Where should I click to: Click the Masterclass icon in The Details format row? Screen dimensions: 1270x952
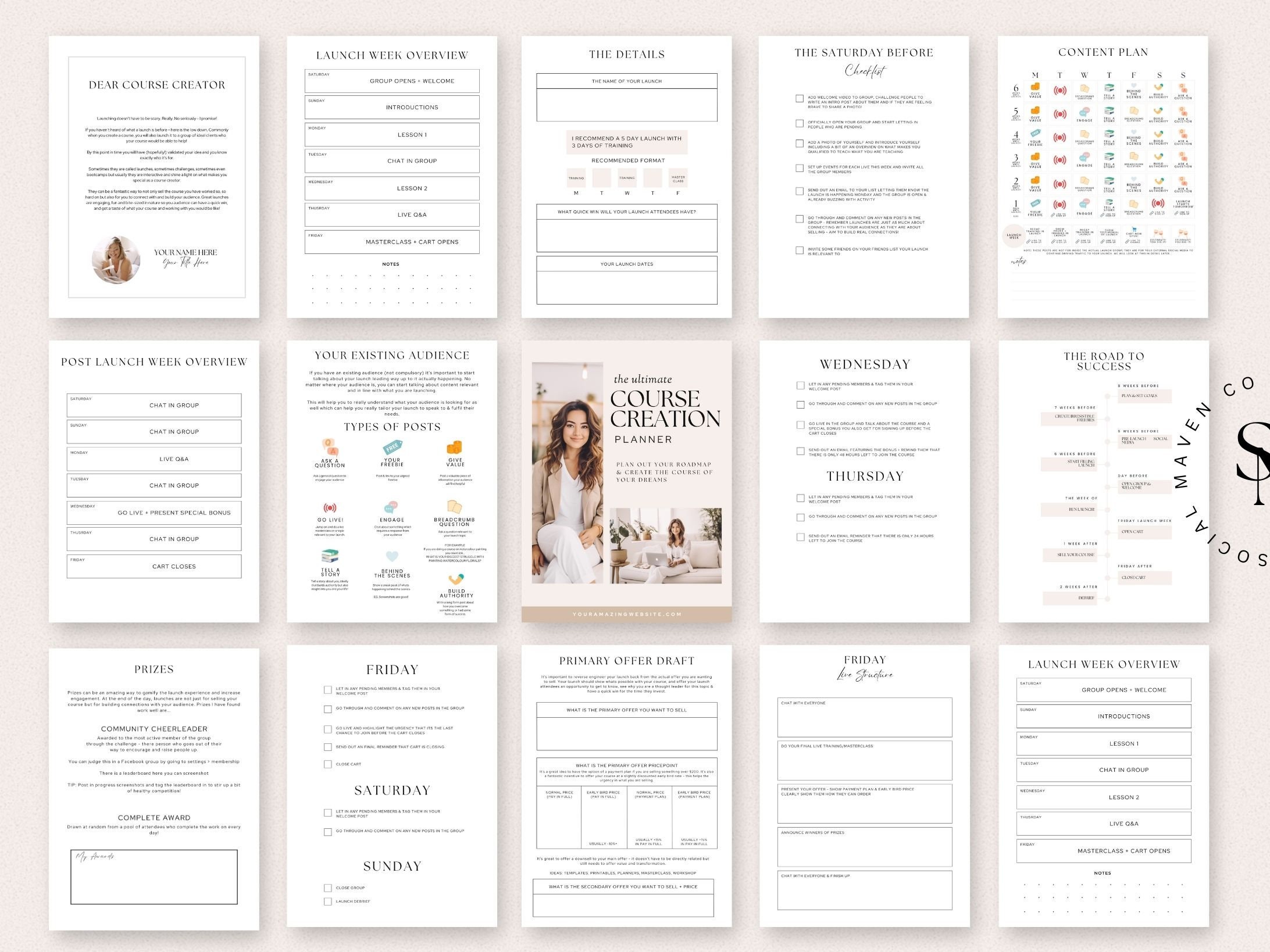click(x=679, y=178)
